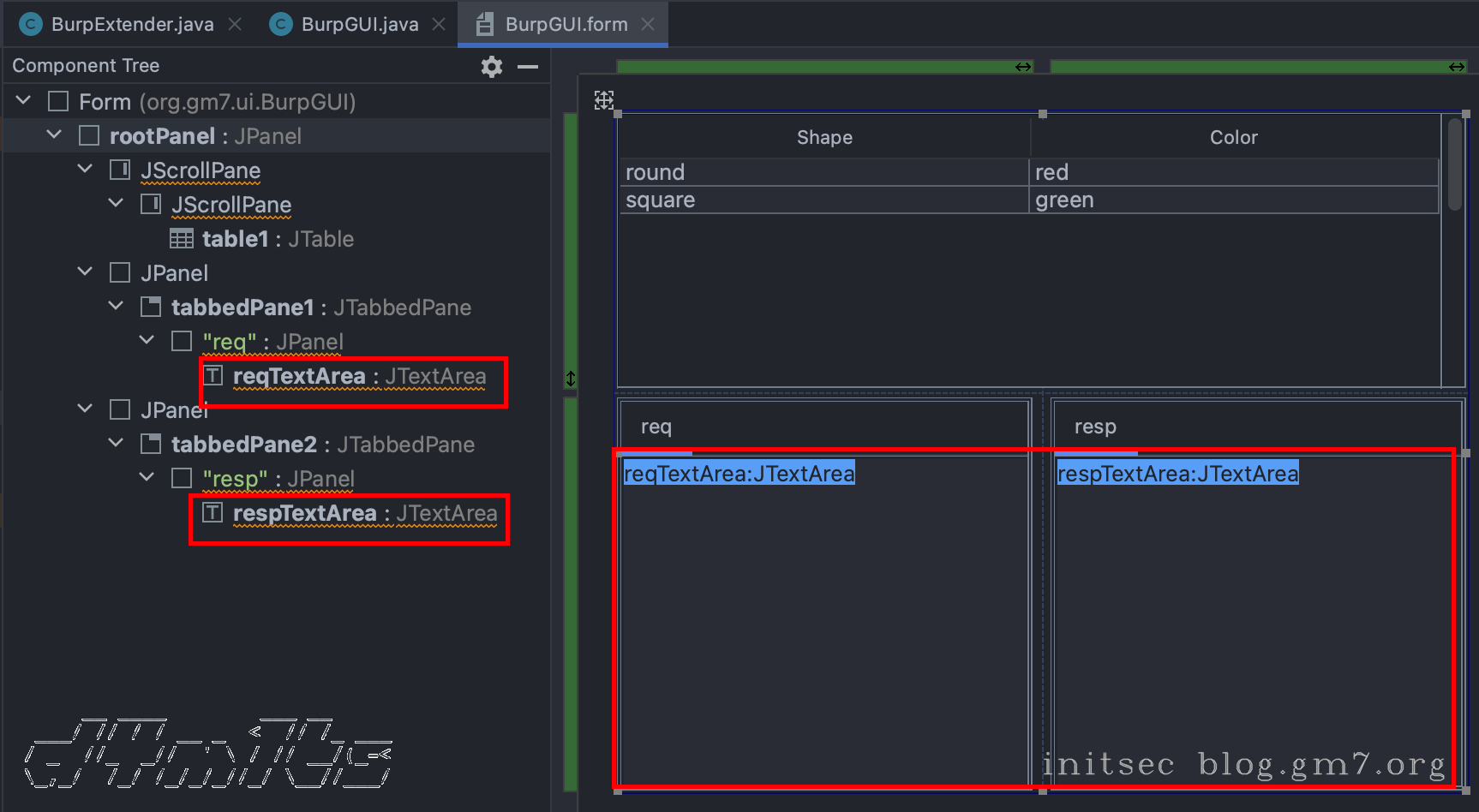Collapse the rootPanel tree node
The height and width of the screenshot is (812, 1479).
click(x=54, y=135)
